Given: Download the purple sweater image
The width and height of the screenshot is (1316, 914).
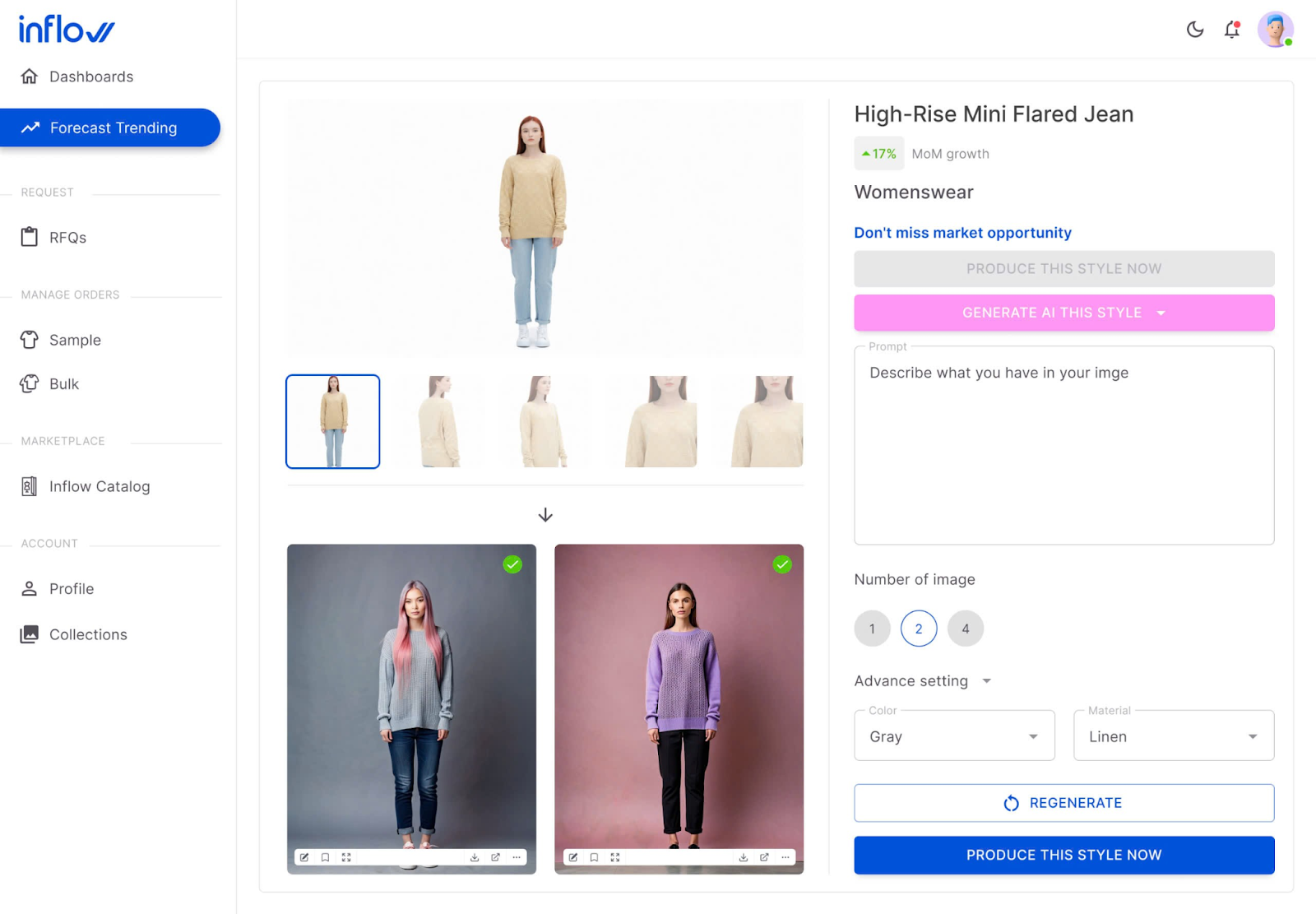Looking at the screenshot, I should pyautogui.click(x=744, y=857).
